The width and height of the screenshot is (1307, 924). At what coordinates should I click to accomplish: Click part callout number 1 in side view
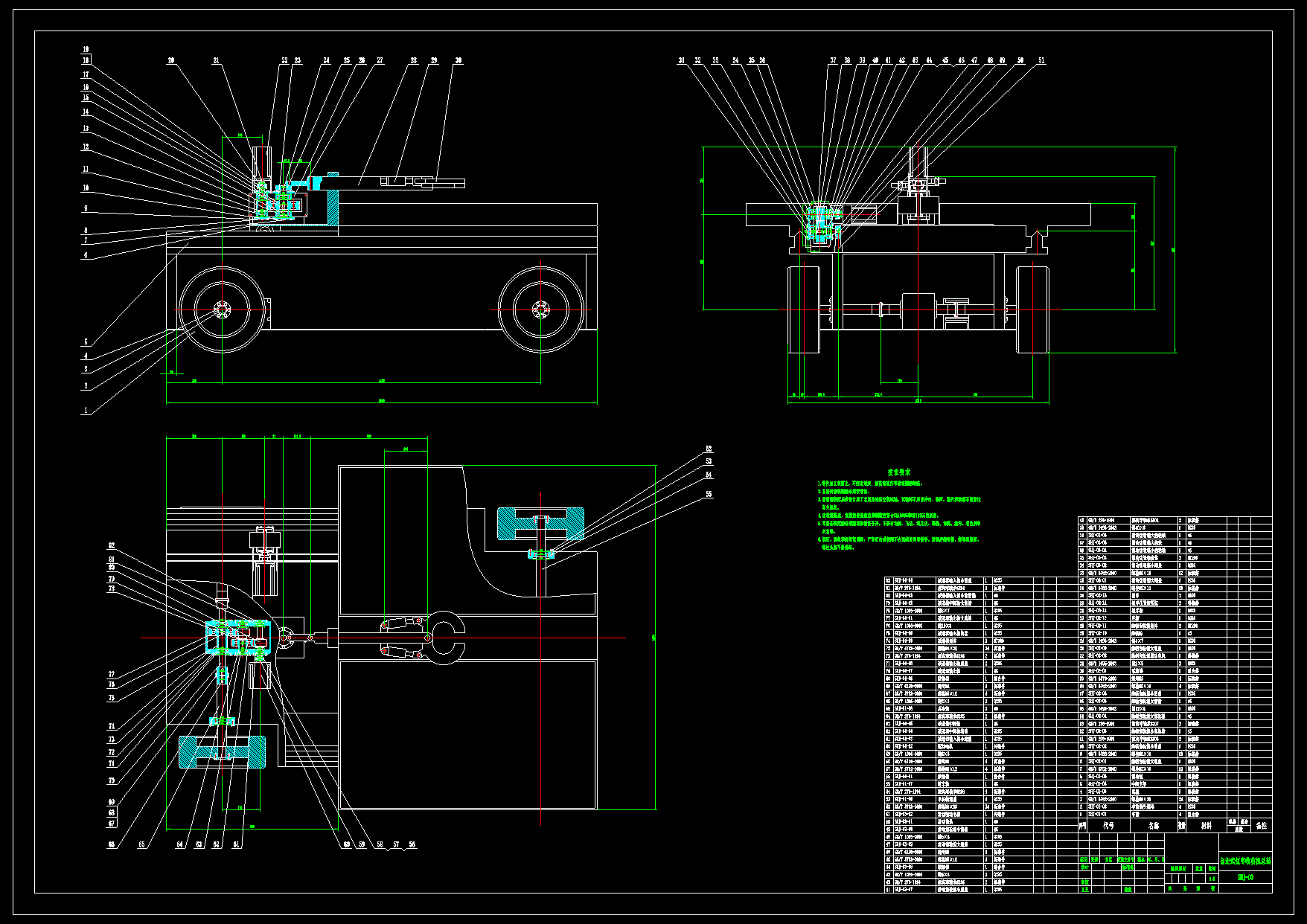coord(86,410)
